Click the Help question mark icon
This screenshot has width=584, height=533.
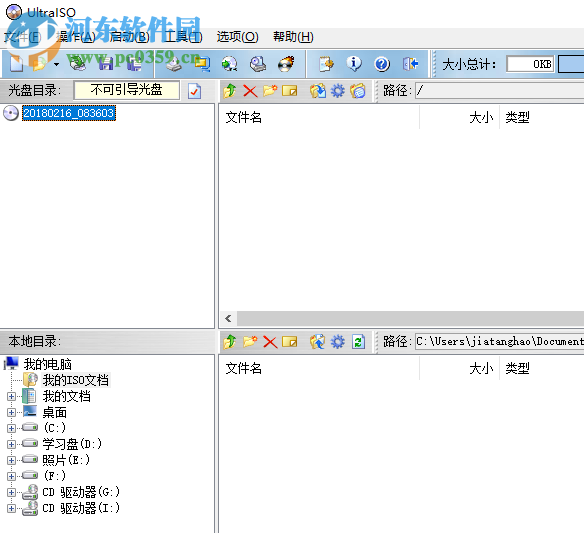(x=382, y=64)
